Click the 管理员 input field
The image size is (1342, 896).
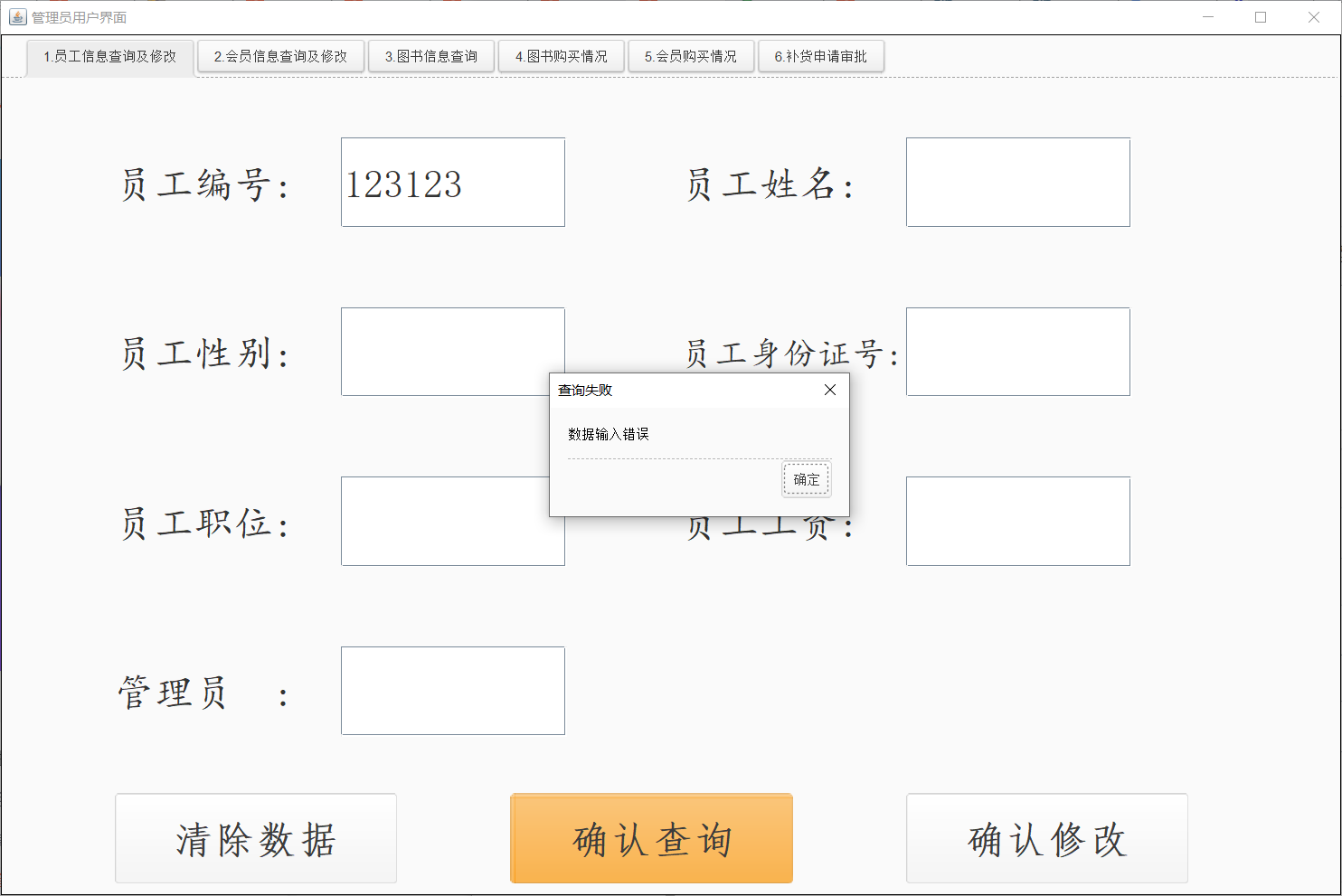tap(453, 691)
